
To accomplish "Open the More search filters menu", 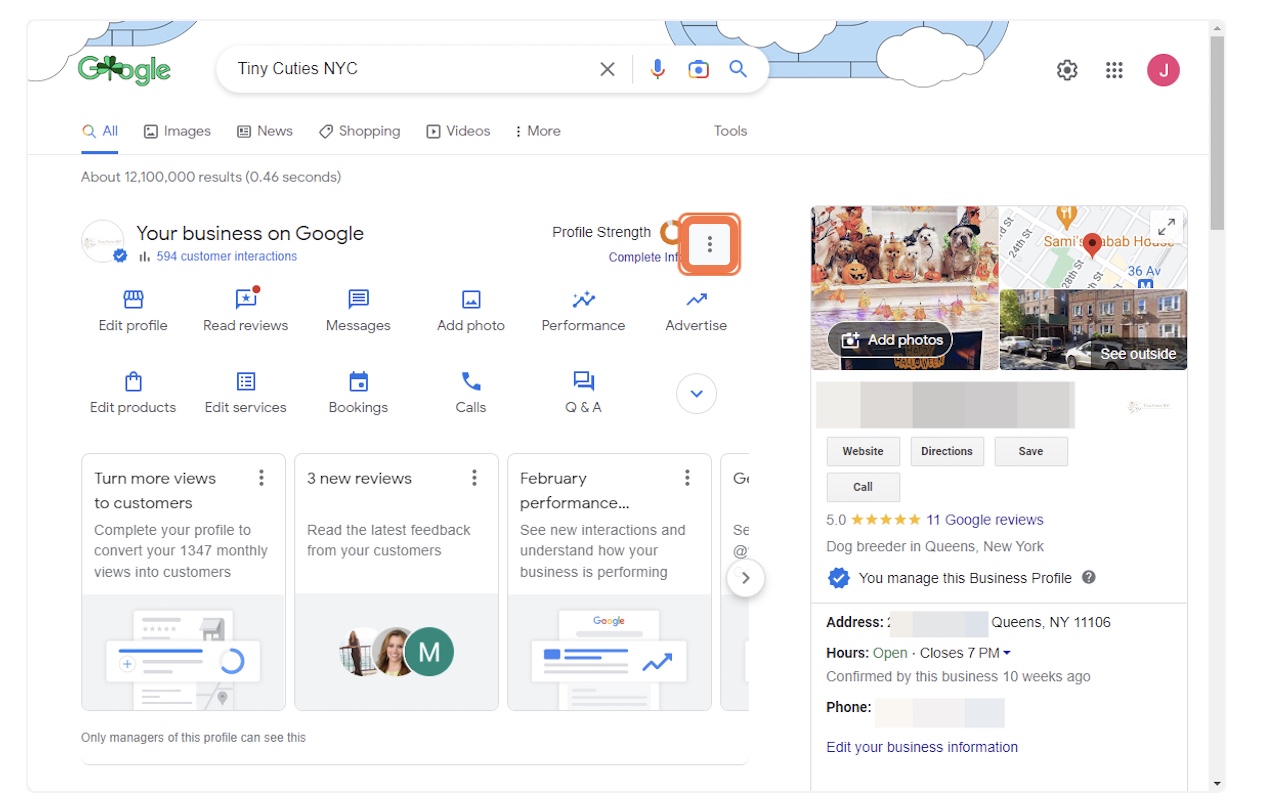I will point(537,131).
